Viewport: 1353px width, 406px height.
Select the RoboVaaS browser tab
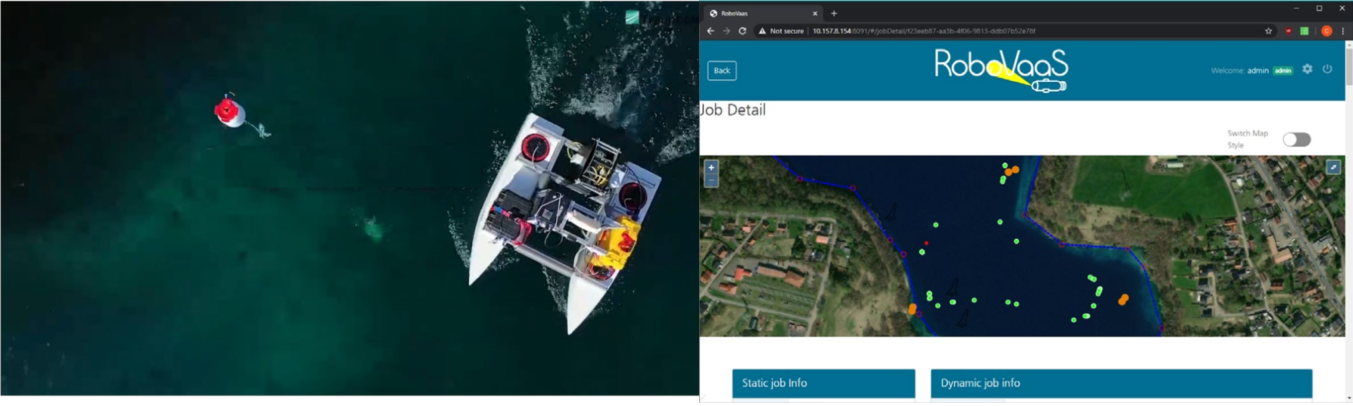[762, 13]
